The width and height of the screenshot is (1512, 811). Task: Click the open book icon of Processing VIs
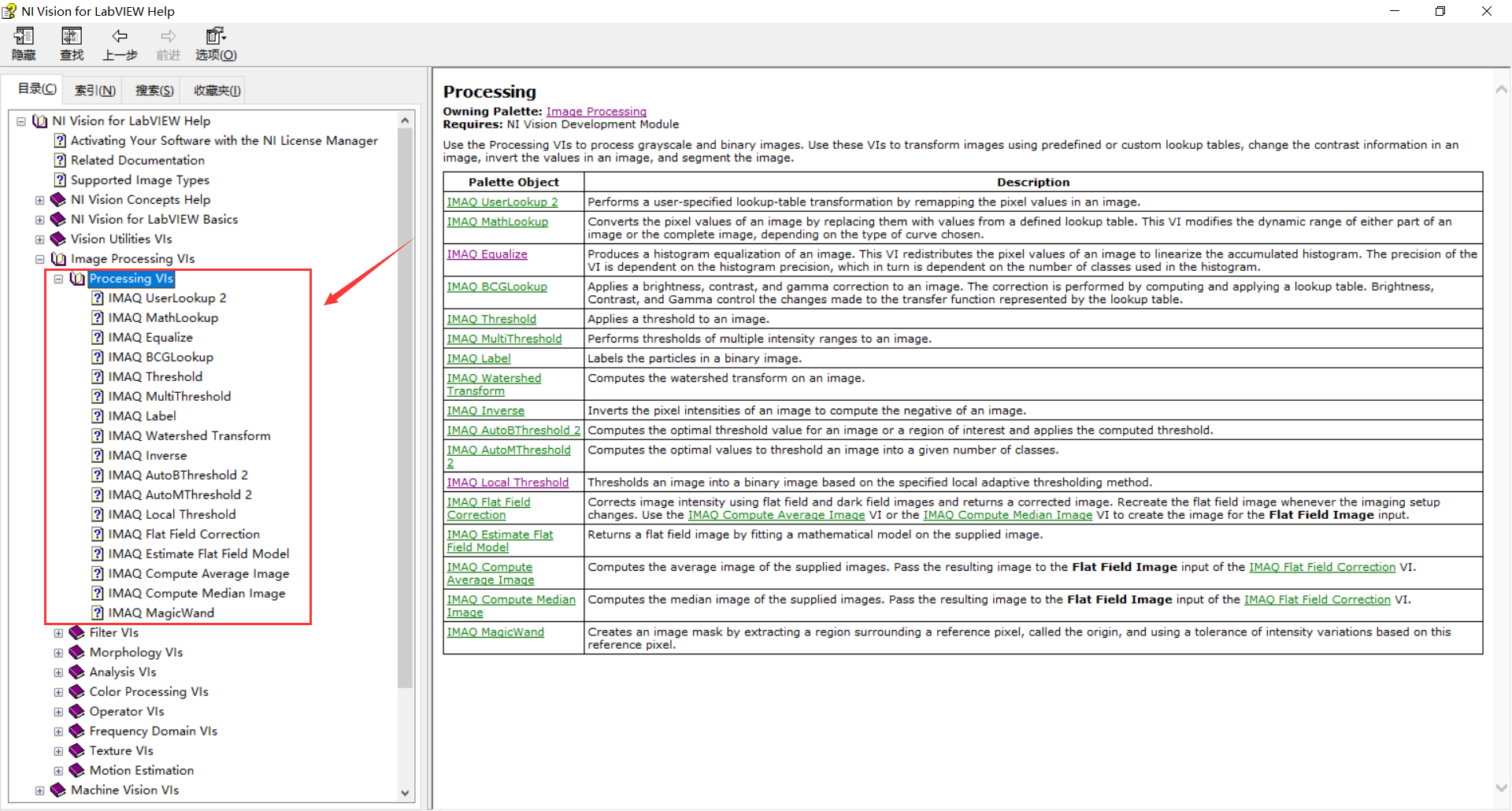(x=77, y=279)
